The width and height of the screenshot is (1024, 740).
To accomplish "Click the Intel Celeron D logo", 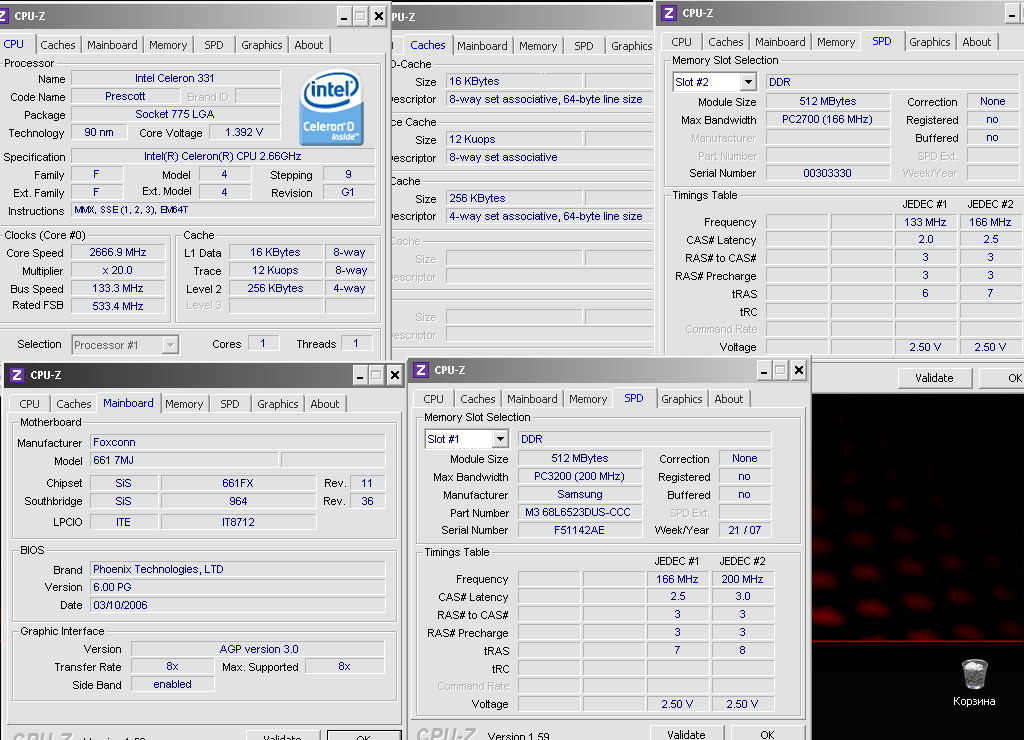I will [331, 107].
